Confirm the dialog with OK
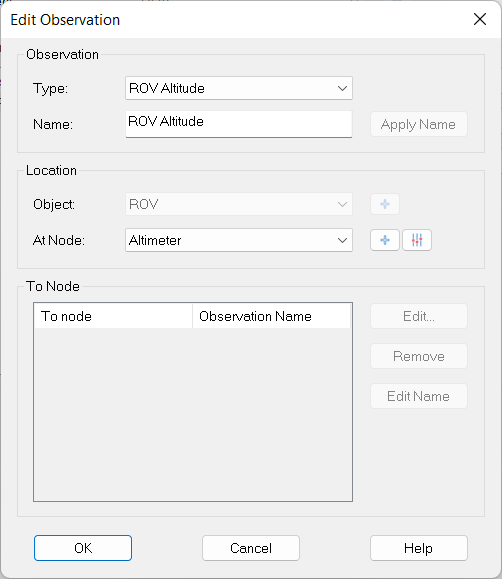Viewport: 502px width, 579px height. click(83, 548)
